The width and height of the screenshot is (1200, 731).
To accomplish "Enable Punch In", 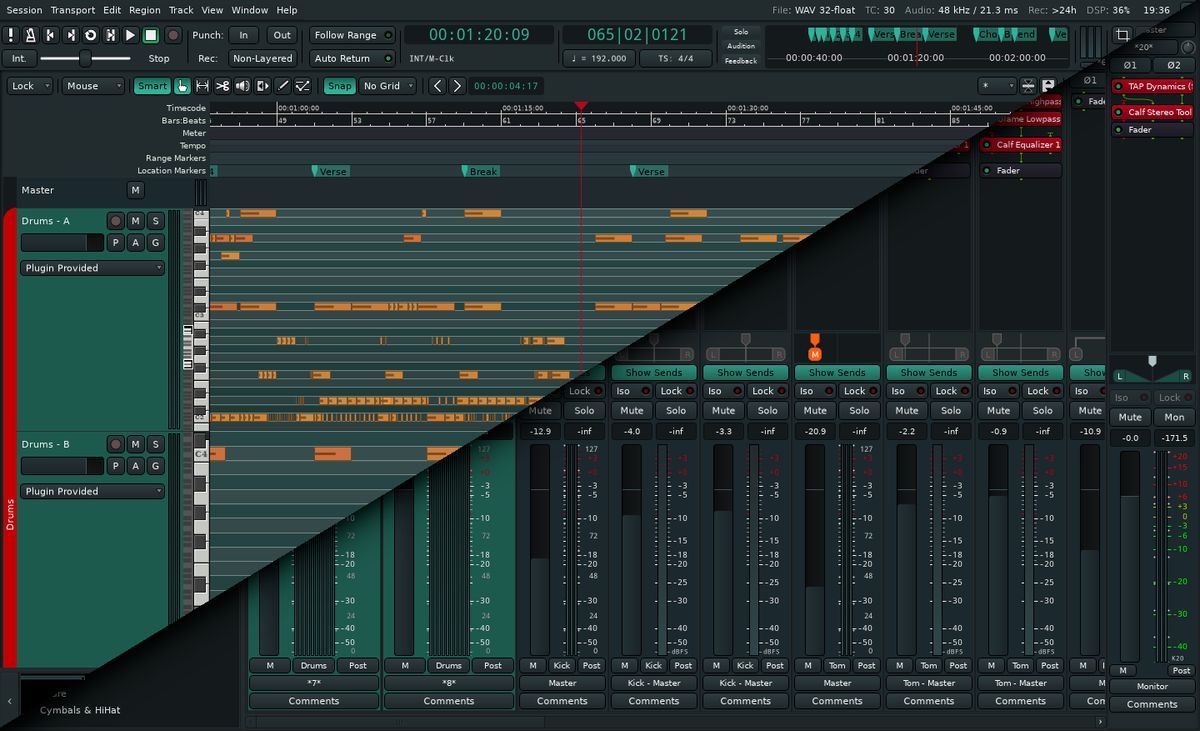I will point(243,35).
